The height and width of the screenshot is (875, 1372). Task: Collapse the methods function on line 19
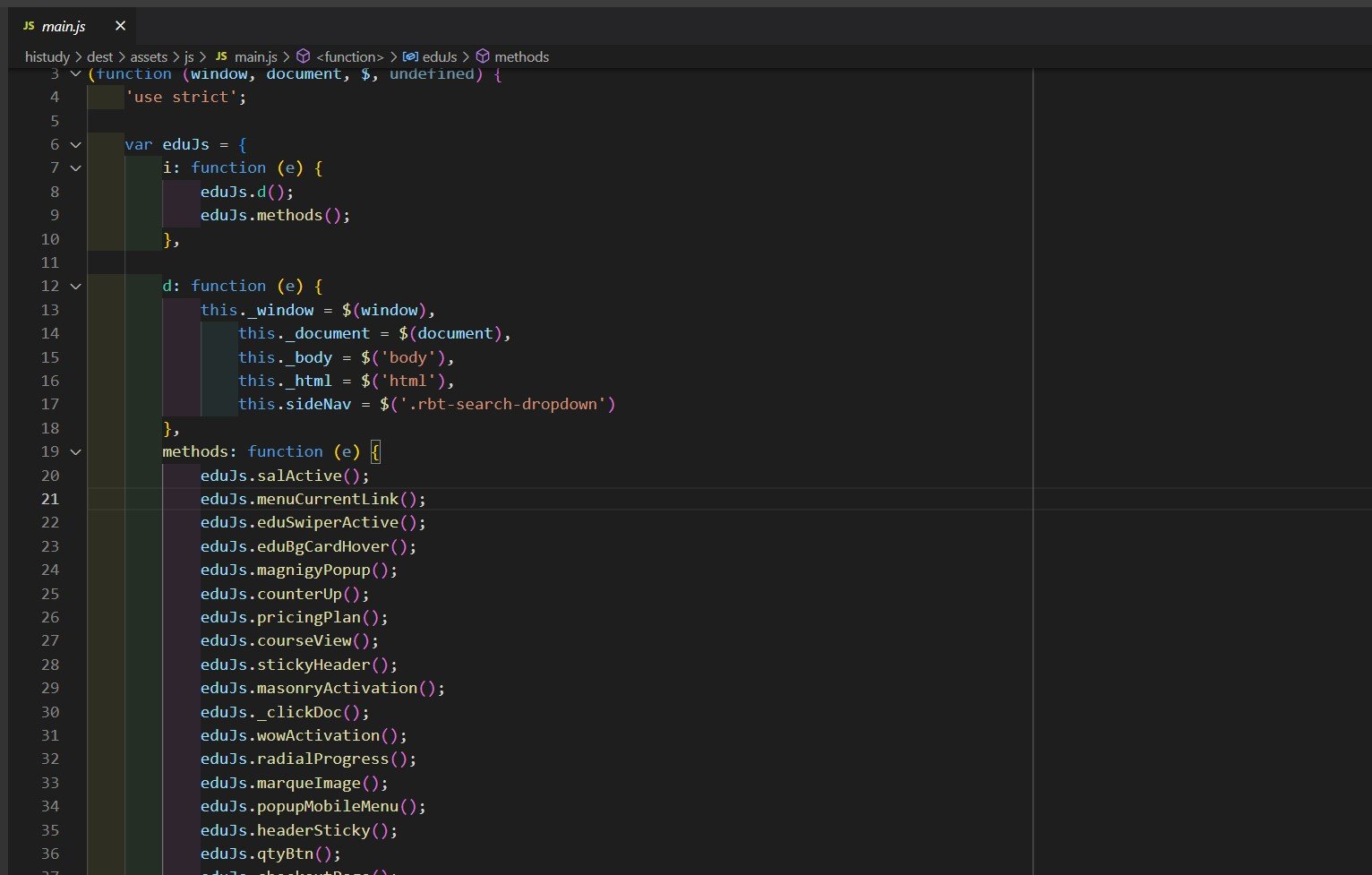[x=75, y=452]
